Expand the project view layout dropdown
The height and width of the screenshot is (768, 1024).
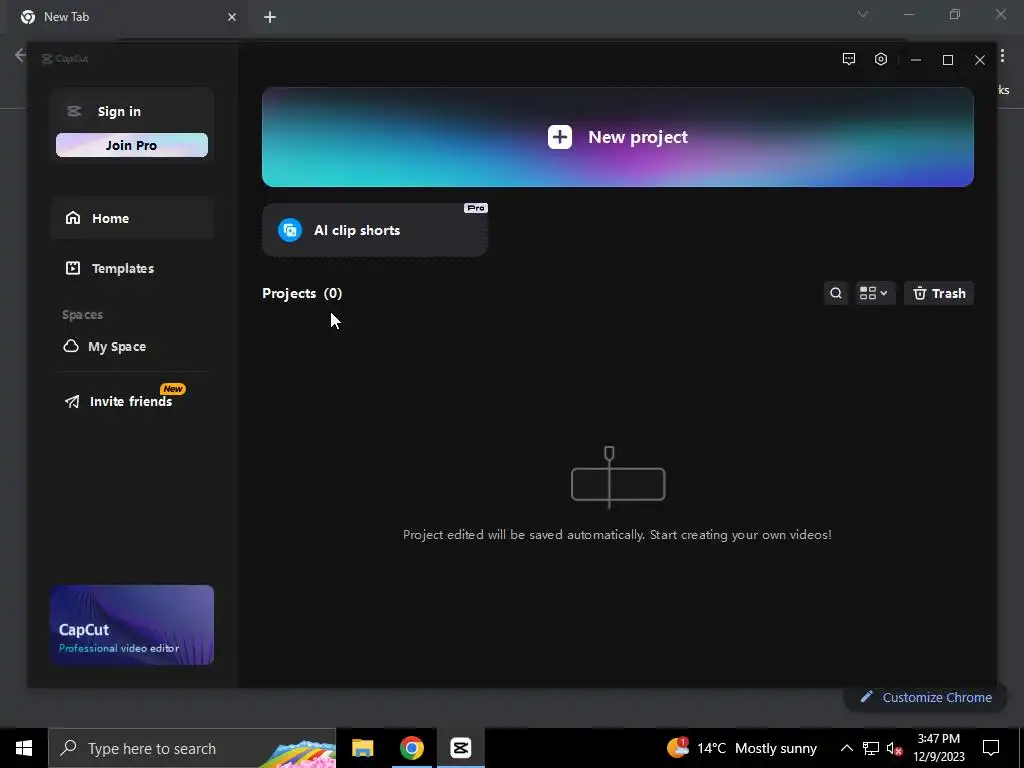[x=874, y=293]
